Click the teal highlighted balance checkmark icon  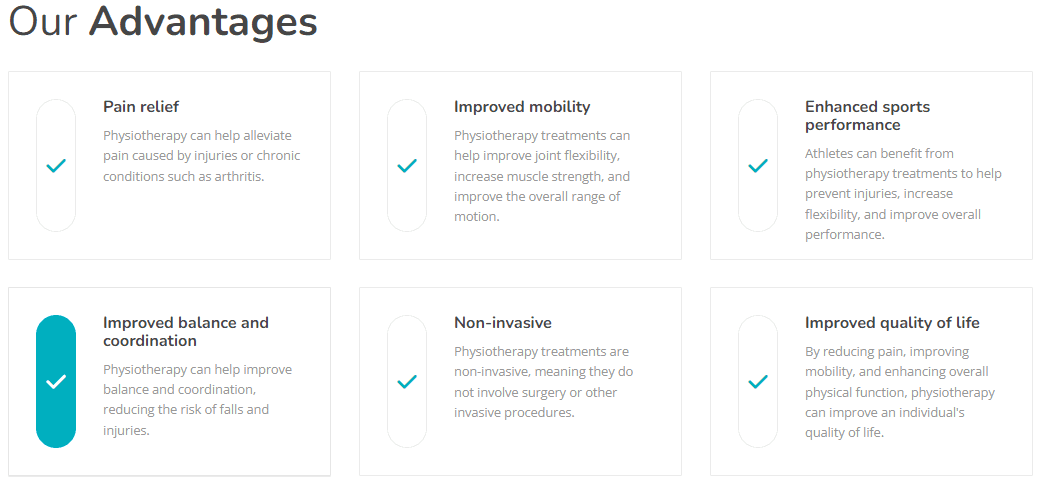tap(56, 382)
